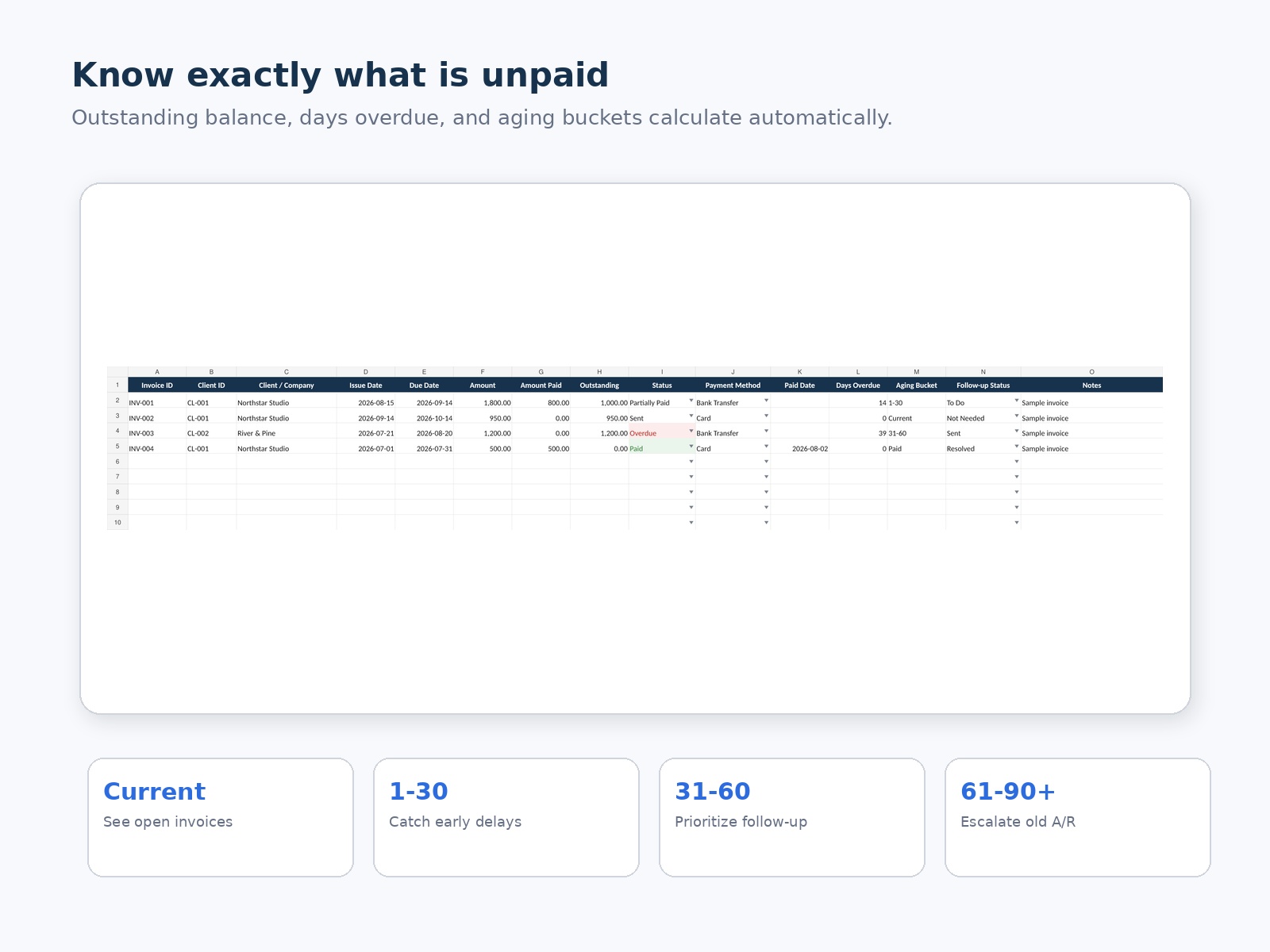This screenshot has width=1270, height=952.
Task: Select the River & Pine client cell
Action: click(x=287, y=431)
